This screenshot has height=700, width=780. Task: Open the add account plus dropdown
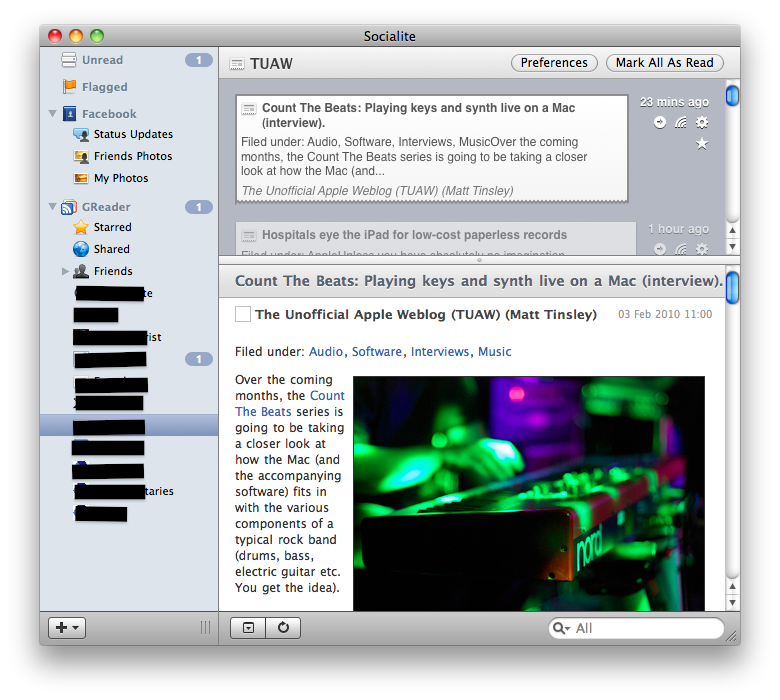[x=68, y=628]
